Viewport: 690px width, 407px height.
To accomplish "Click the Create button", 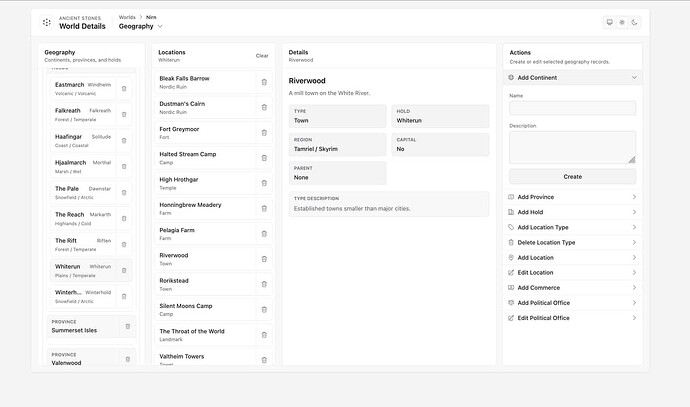I will (x=573, y=176).
